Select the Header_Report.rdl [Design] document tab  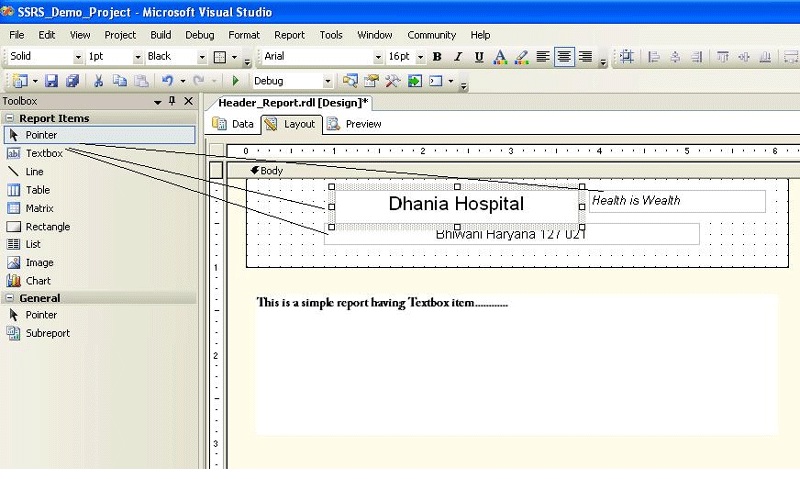click(x=292, y=103)
